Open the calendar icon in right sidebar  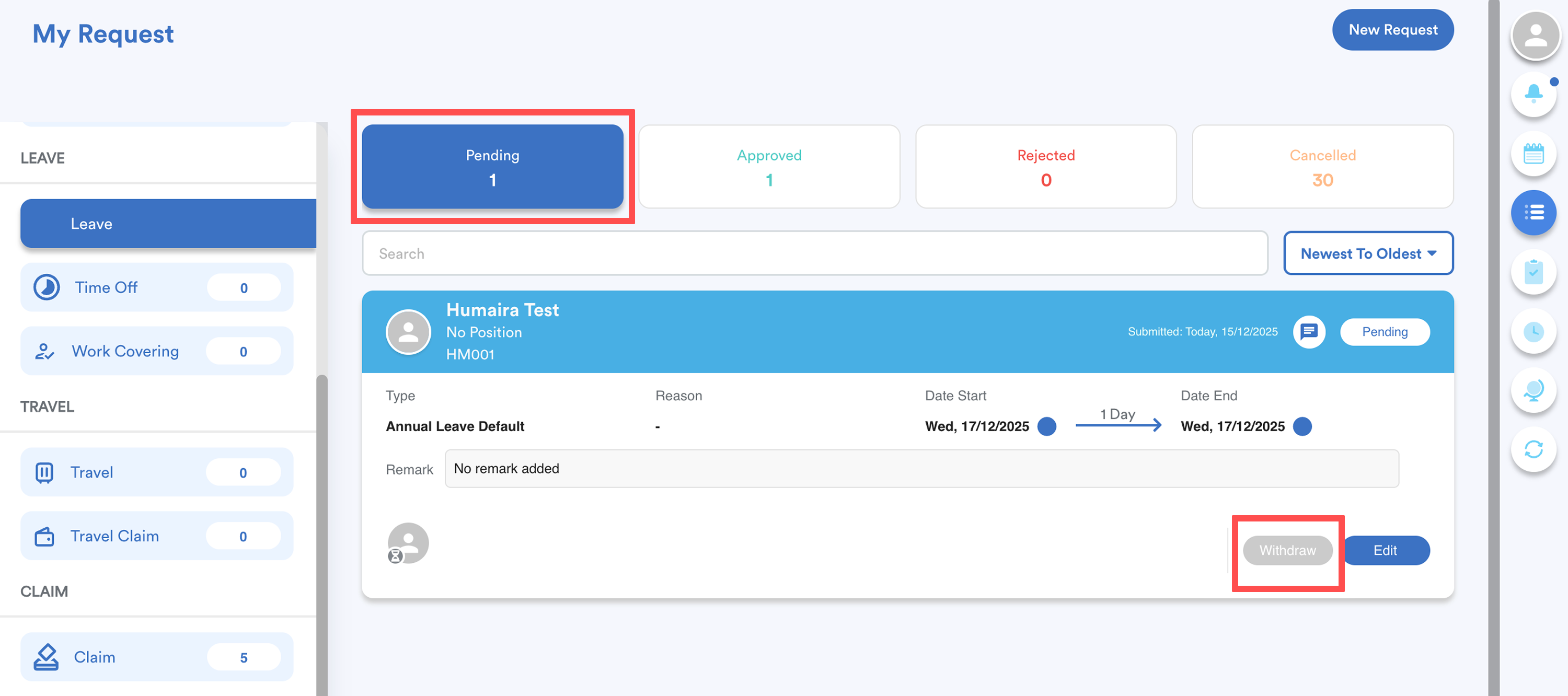tap(1534, 153)
